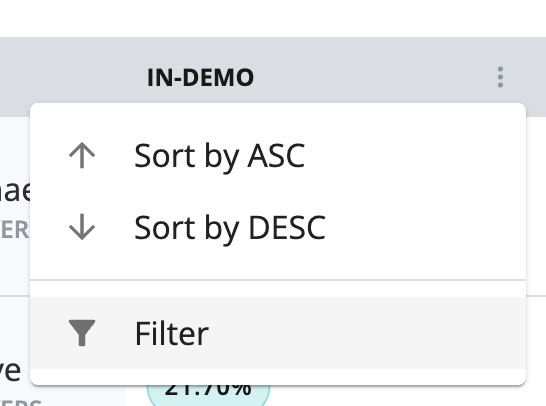546x406 pixels.
Task: Open the filter for IN-DEMO column
Action: (278, 333)
